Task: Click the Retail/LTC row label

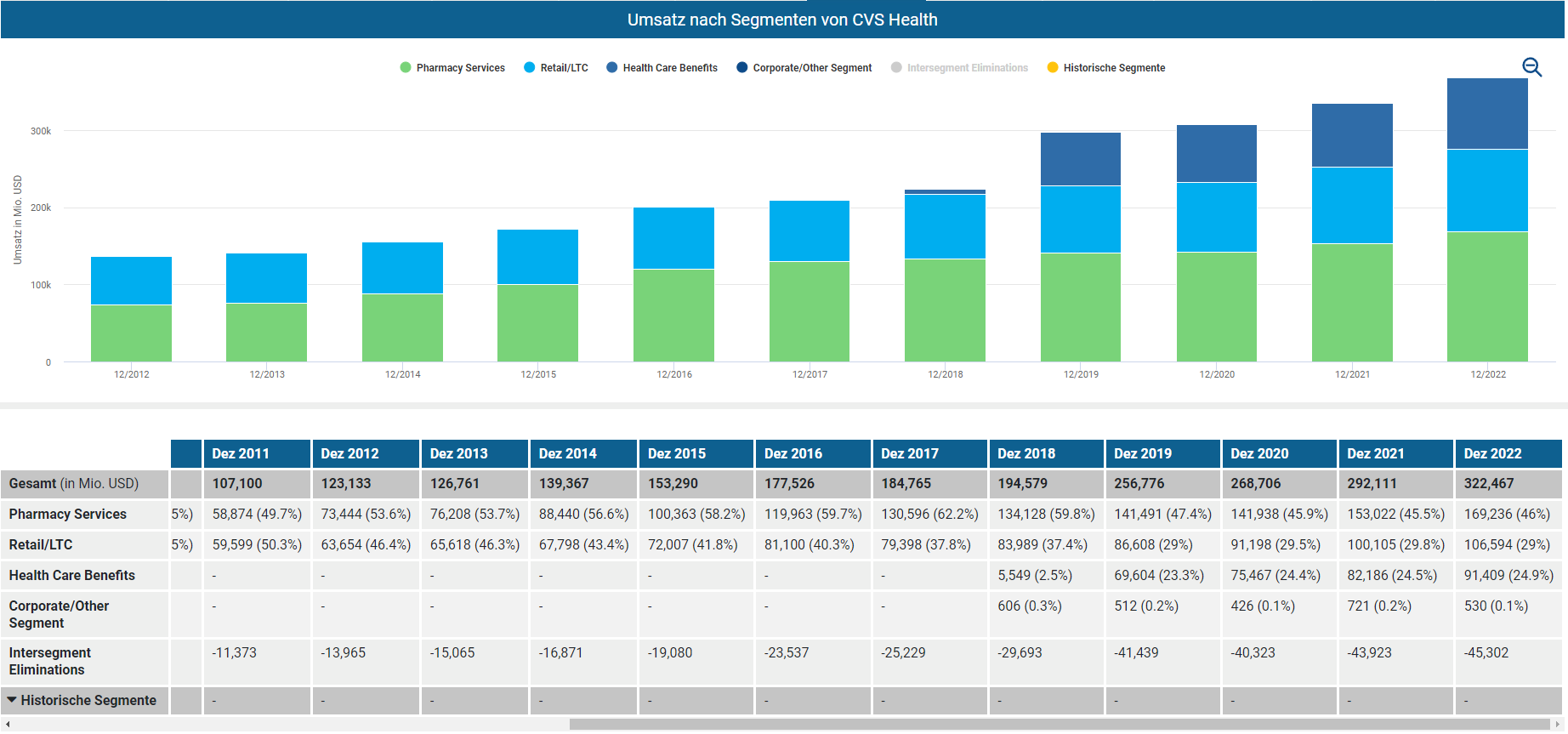Action: pos(41,544)
